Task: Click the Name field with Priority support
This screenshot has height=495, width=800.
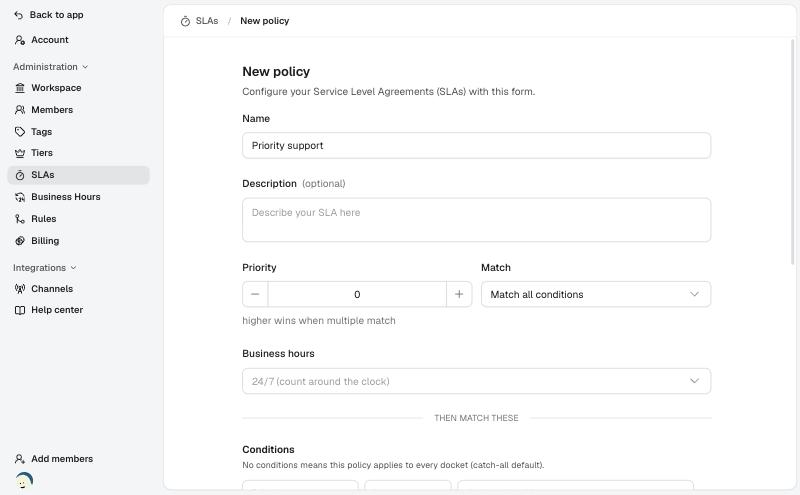Action: 477,145
